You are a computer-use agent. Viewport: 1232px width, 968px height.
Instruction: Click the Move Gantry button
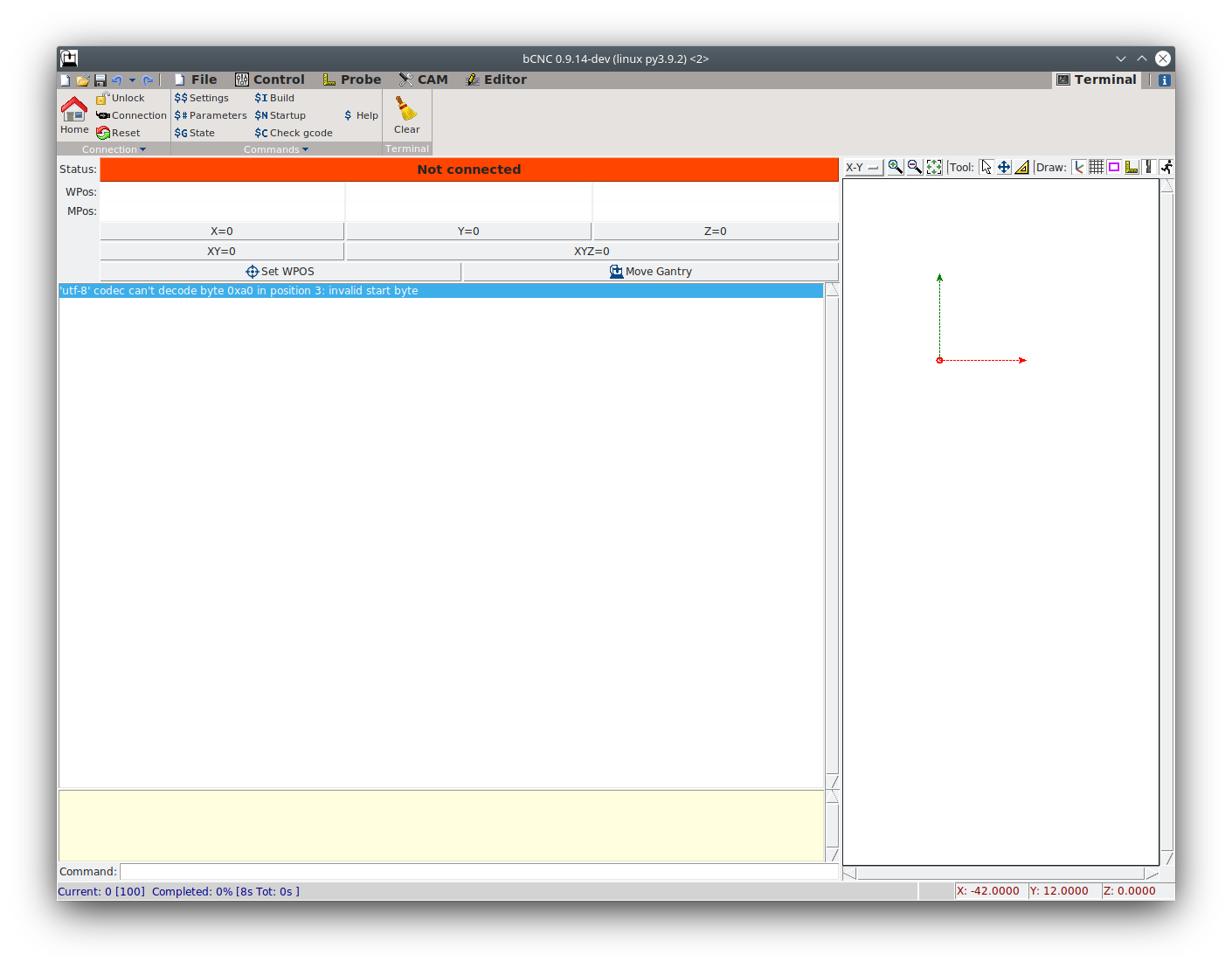pyautogui.click(x=651, y=272)
